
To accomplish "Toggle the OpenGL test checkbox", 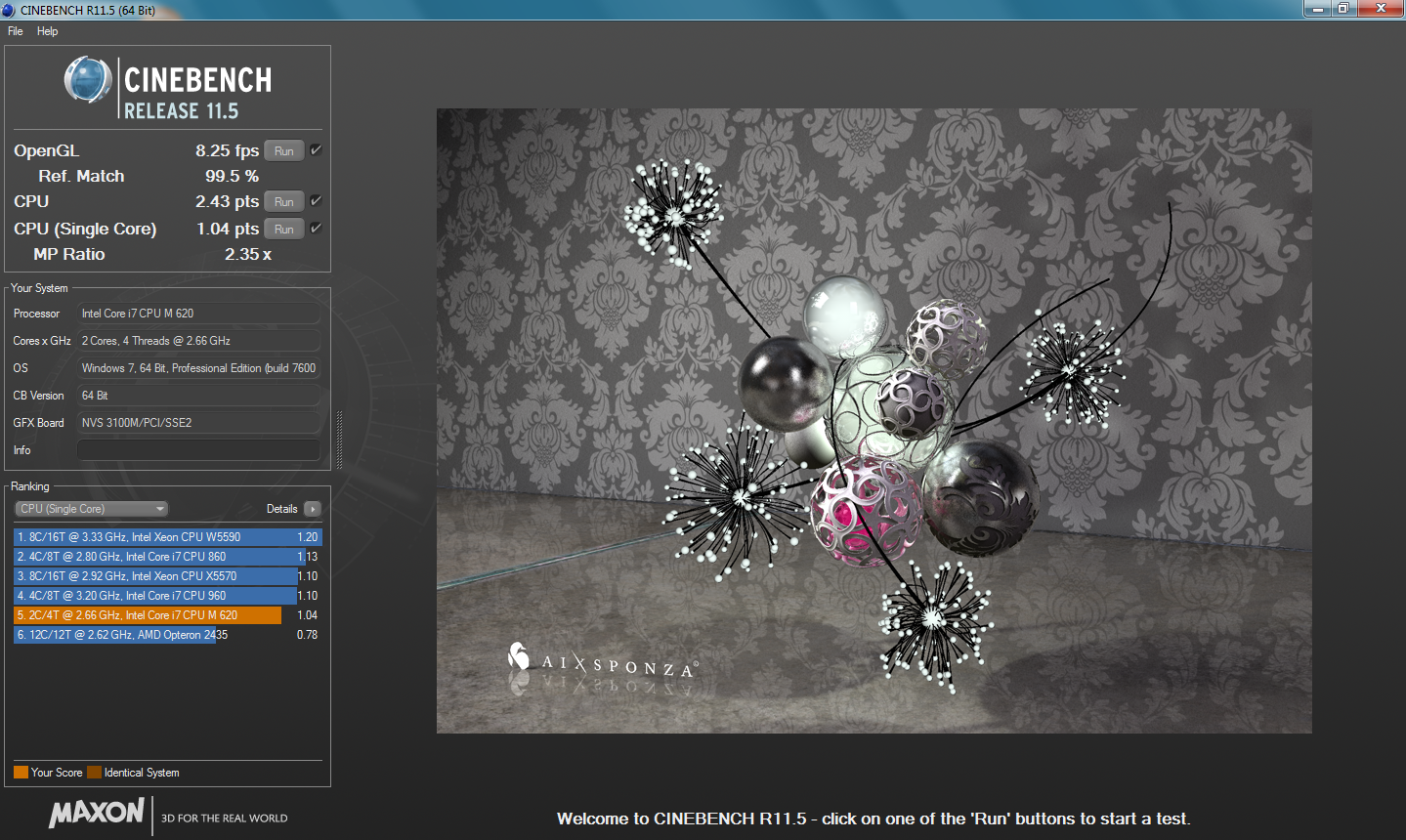I will (x=316, y=150).
